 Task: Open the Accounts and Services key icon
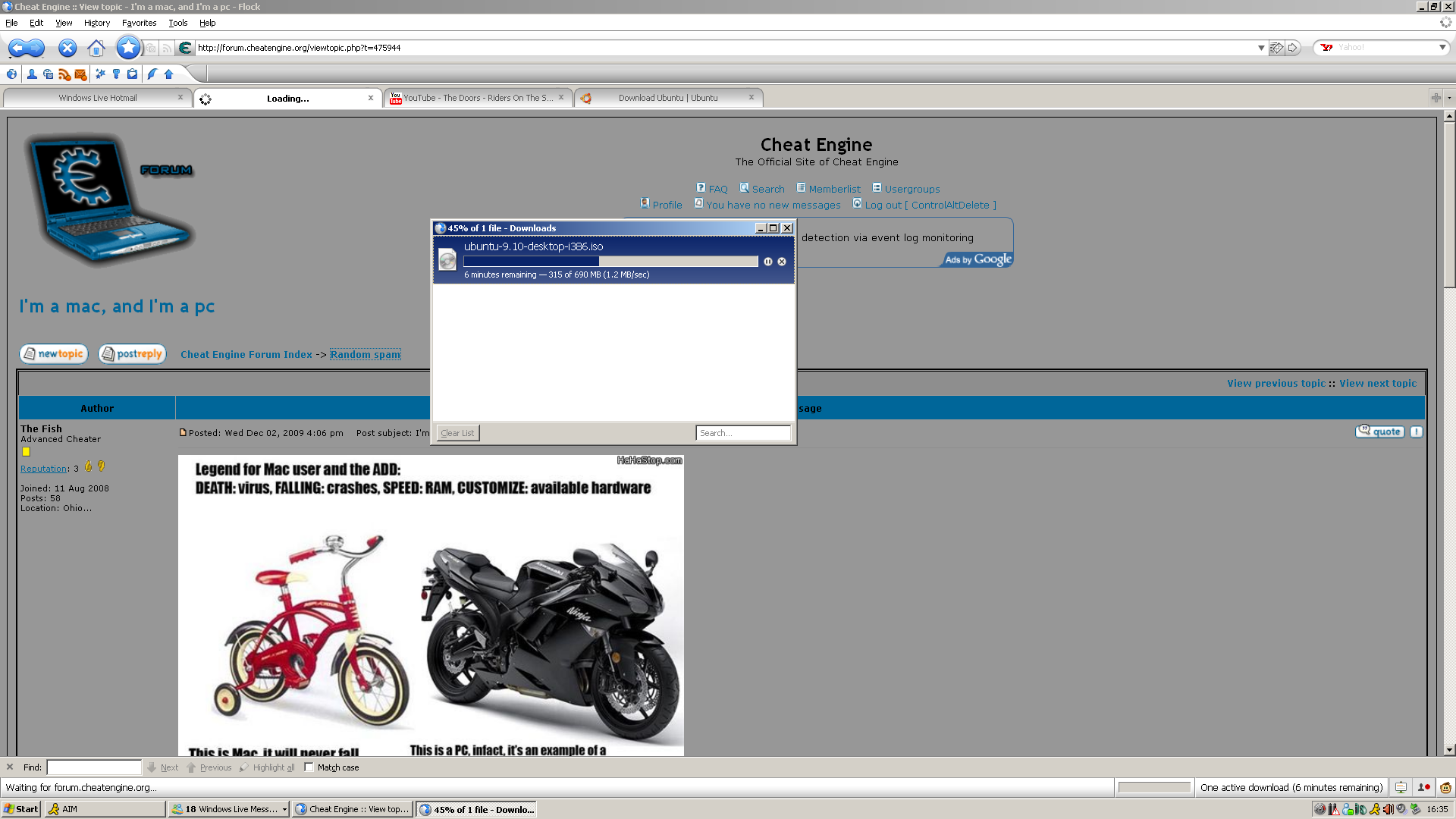click(x=116, y=74)
